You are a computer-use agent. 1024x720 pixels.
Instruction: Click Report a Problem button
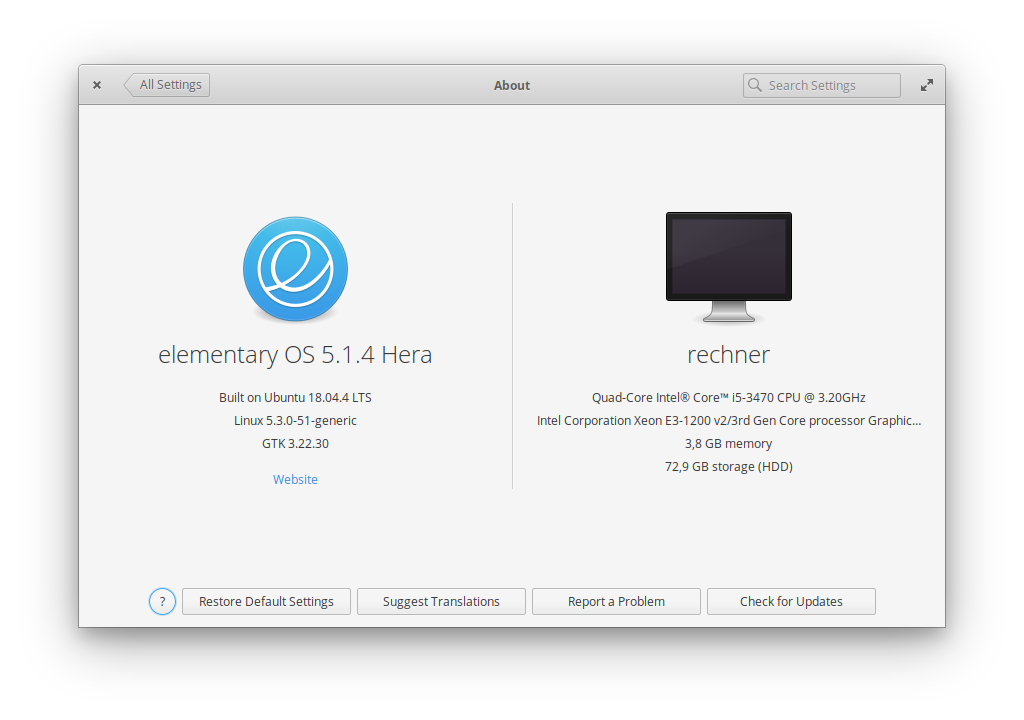coord(616,602)
